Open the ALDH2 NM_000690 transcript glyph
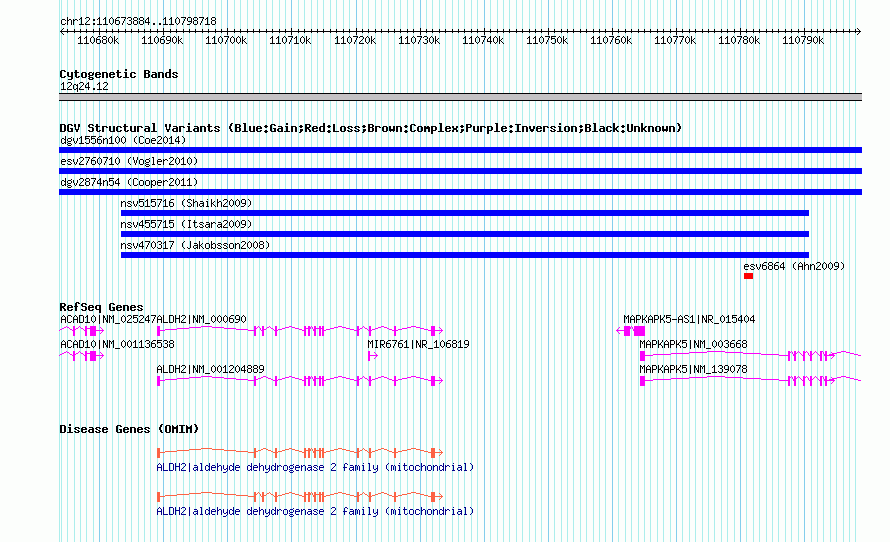 click(x=300, y=331)
